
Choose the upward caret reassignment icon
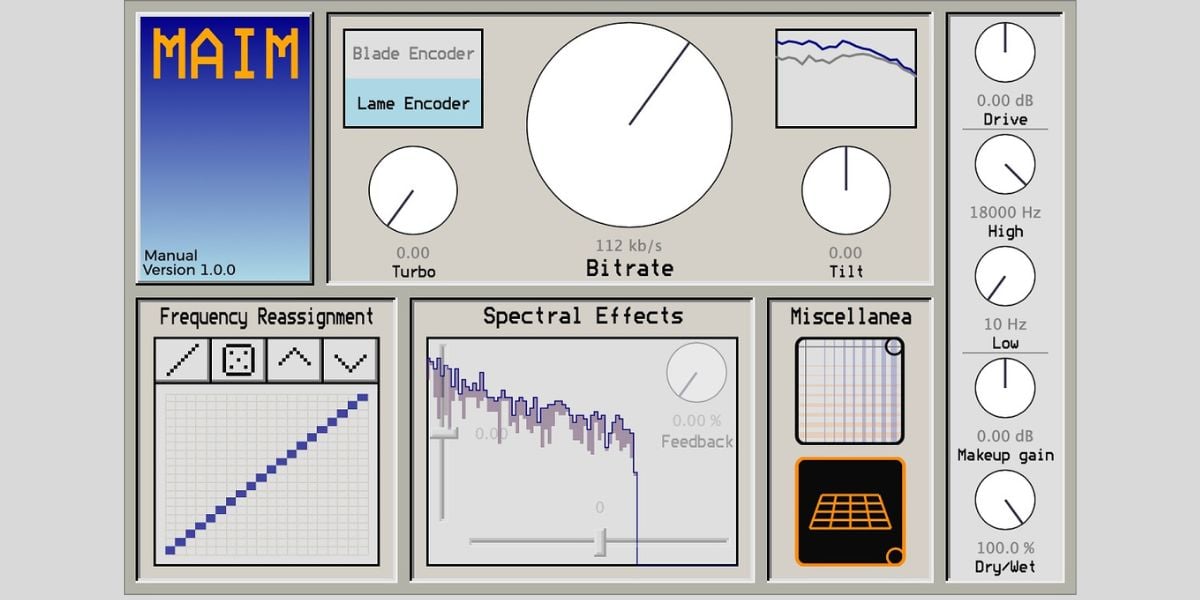point(294,360)
